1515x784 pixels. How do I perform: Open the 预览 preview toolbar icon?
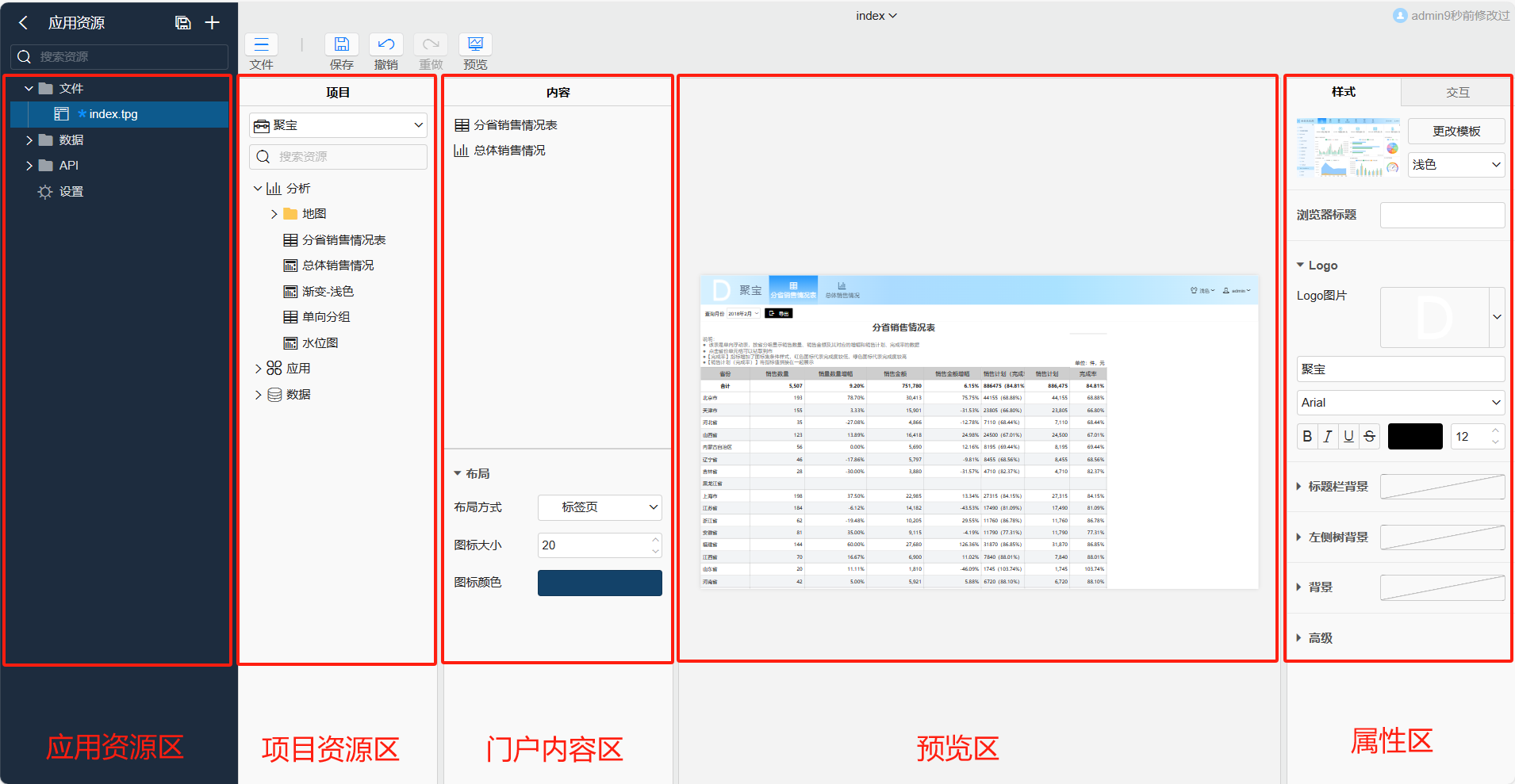click(475, 44)
